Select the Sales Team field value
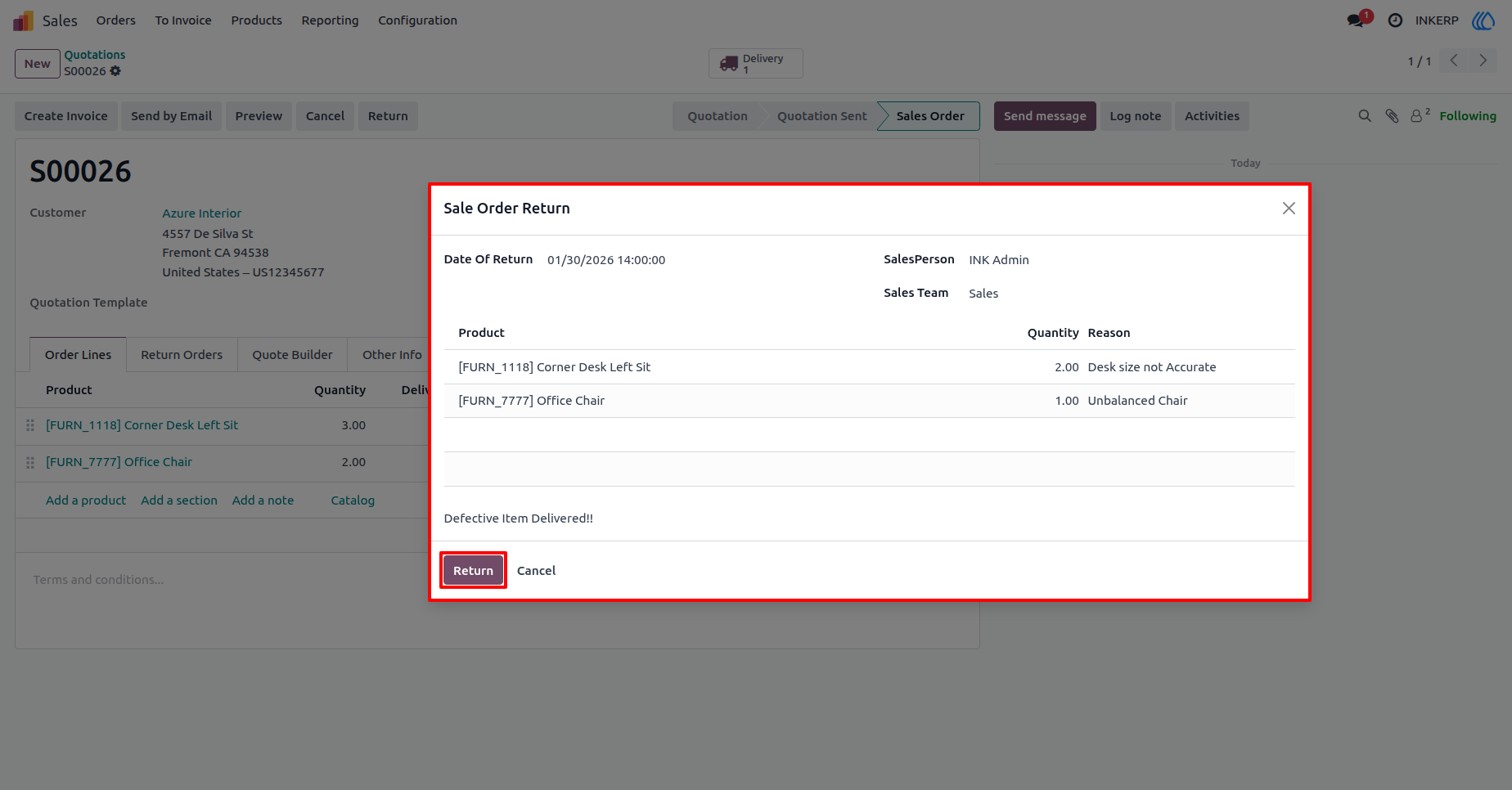 (983, 294)
